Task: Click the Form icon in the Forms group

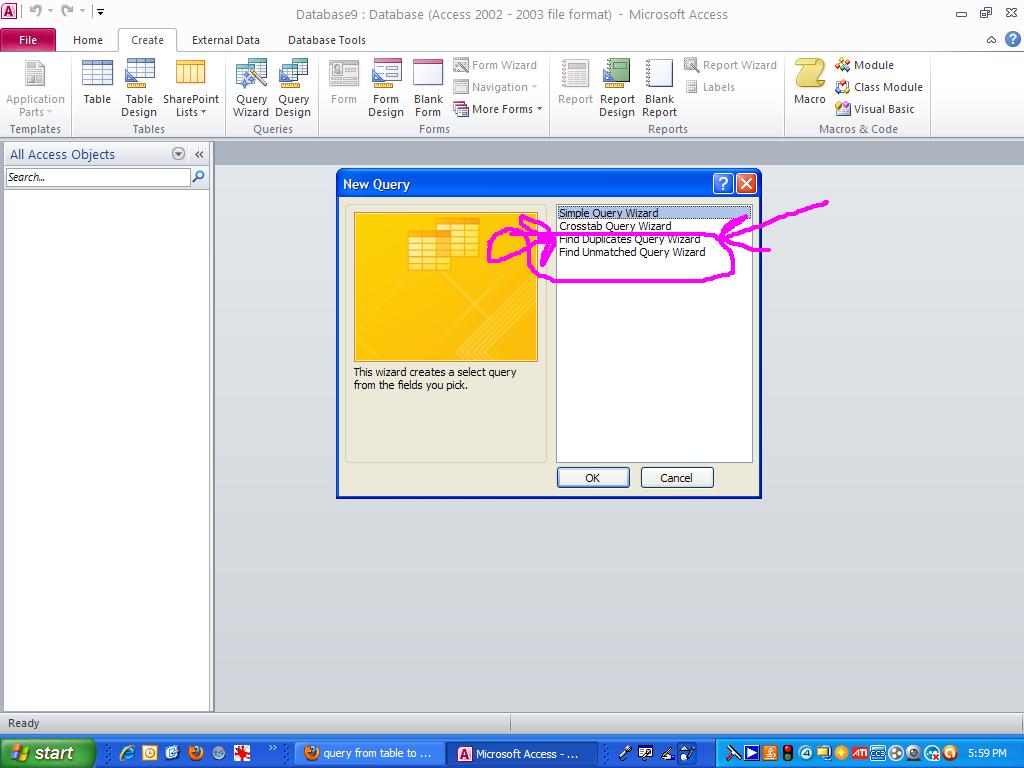Action: point(344,82)
